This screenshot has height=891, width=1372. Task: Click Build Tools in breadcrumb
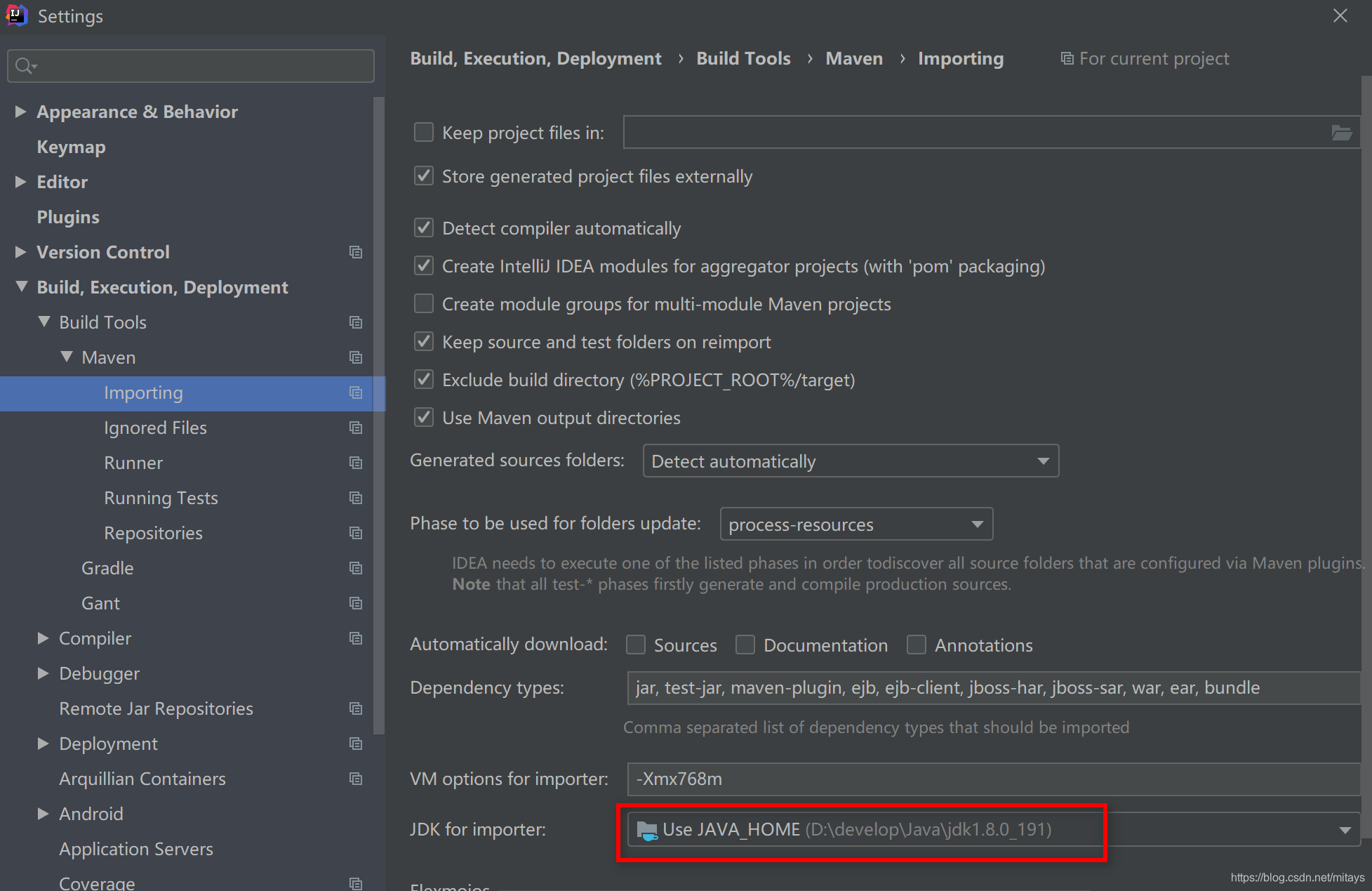click(x=743, y=58)
